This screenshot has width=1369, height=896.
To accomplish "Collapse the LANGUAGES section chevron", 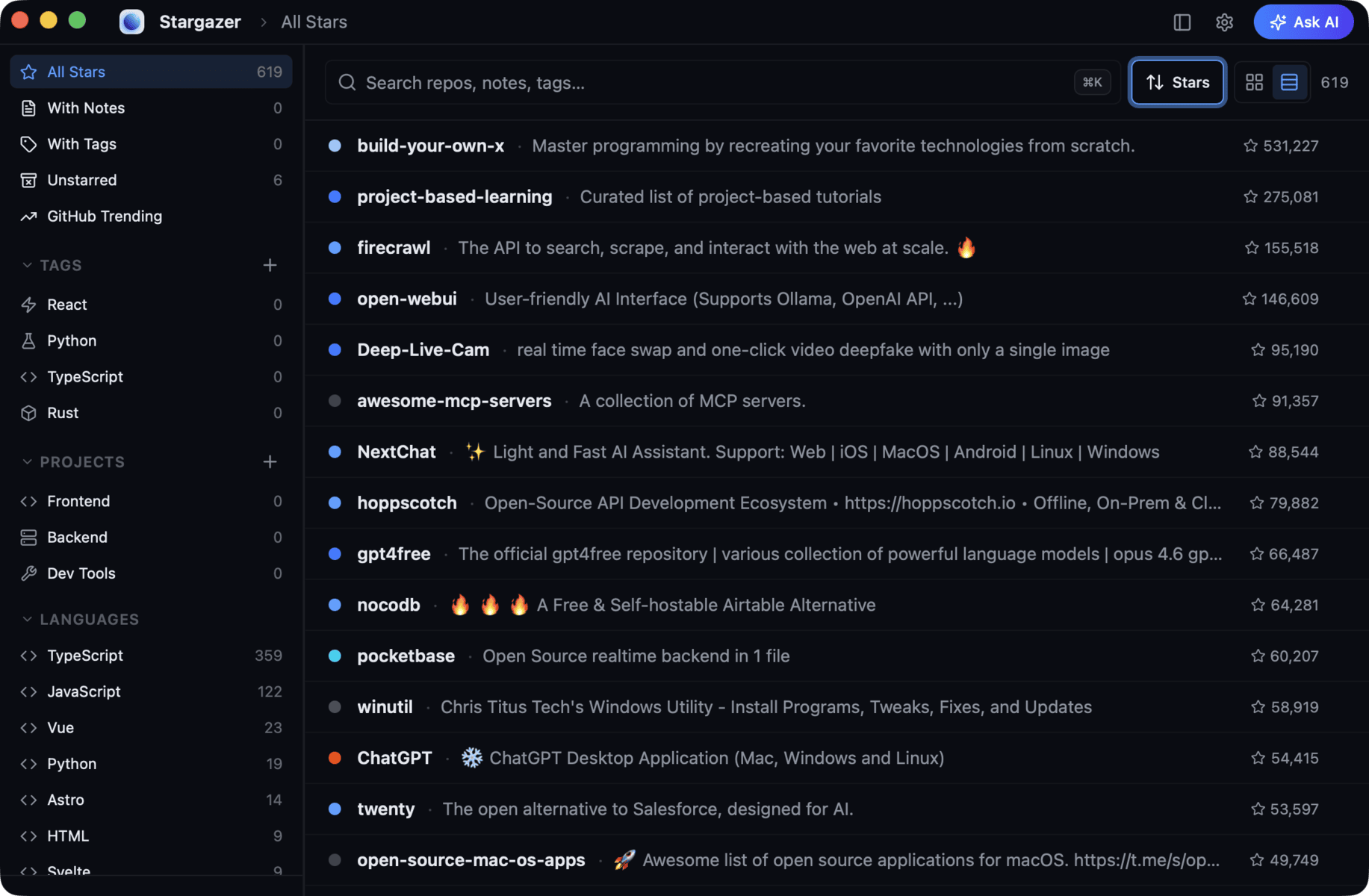I will click(x=27, y=619).
